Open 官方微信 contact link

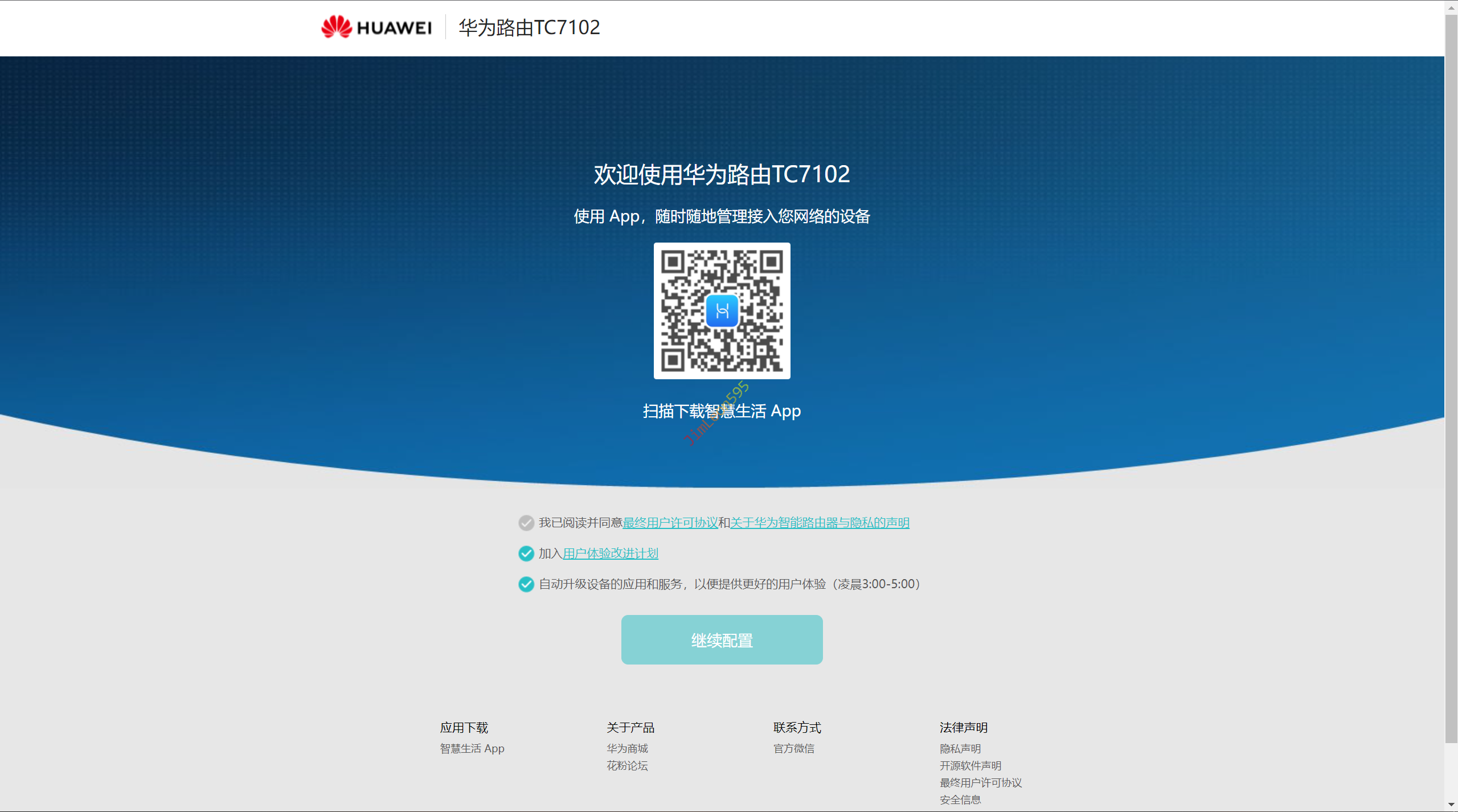point(793,749)
